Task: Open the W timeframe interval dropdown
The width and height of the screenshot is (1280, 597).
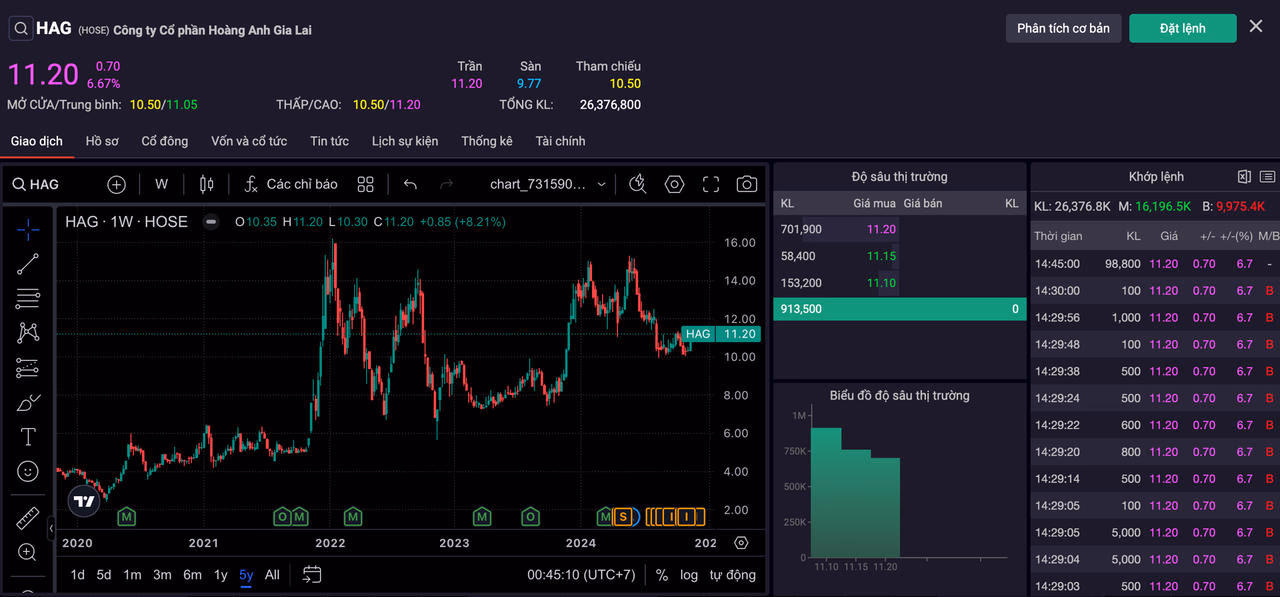Action: pyautogui.click(x=161, y=184)
